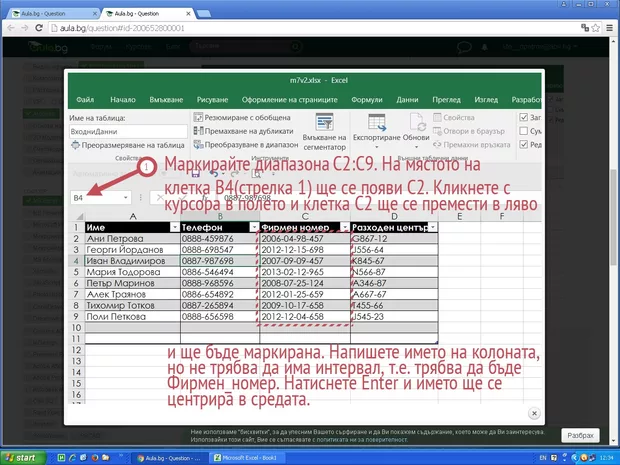Click Премахване на дубликати
This screenshot has width=620, height=465.
243,131
